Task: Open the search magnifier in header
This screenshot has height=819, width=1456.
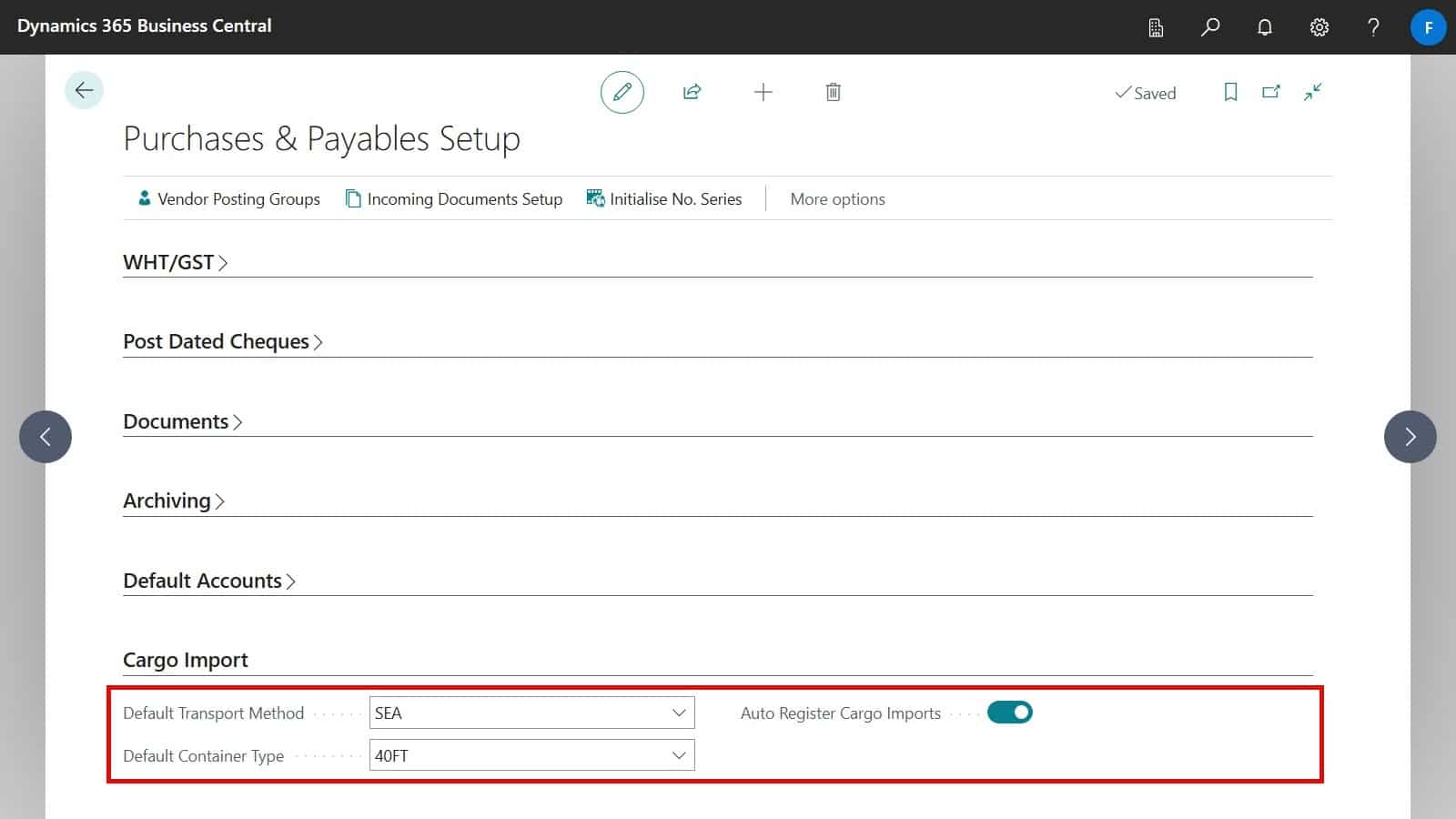Action: click(1210, 27)
